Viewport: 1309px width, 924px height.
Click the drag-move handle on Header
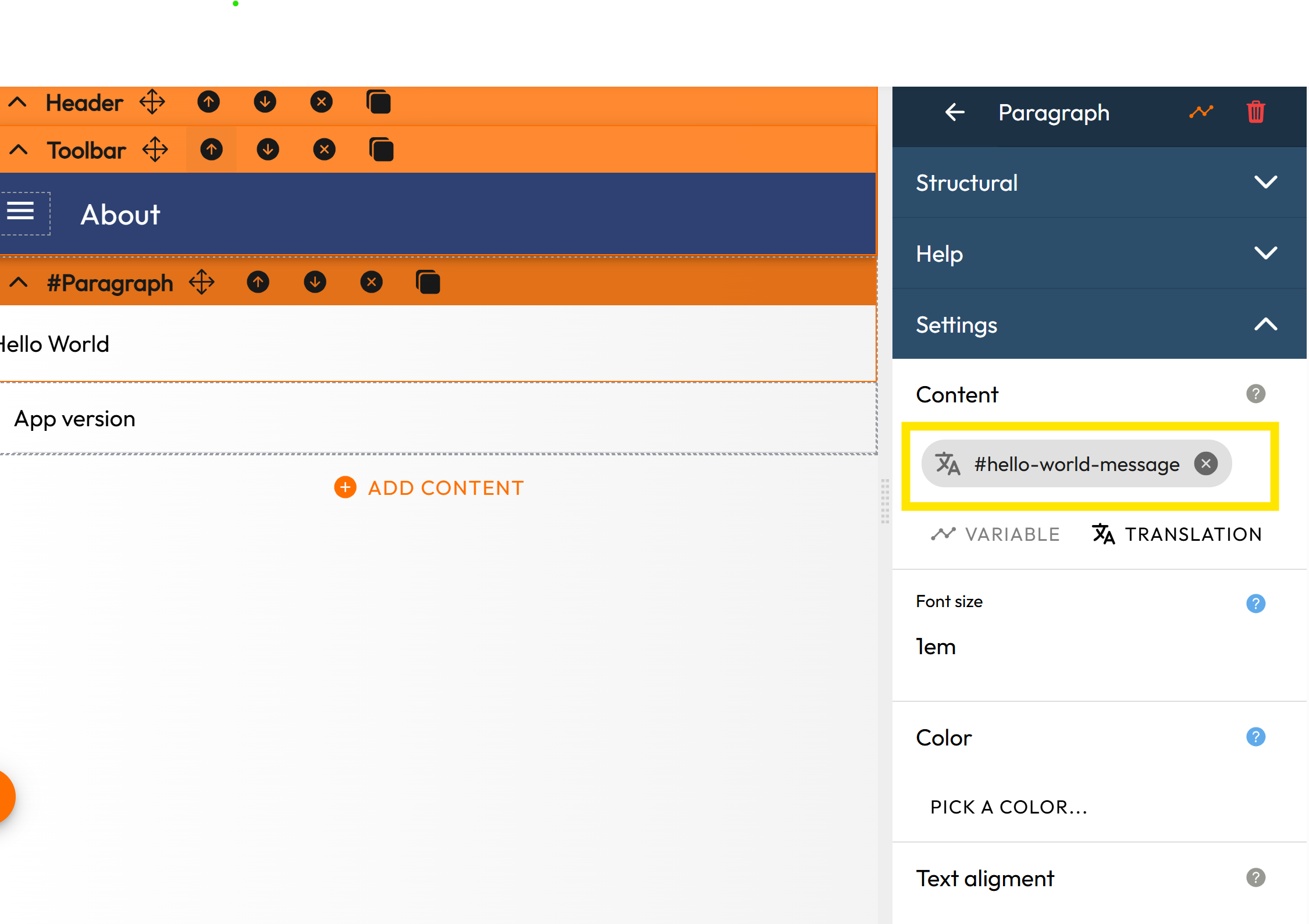tap(152, 102)
